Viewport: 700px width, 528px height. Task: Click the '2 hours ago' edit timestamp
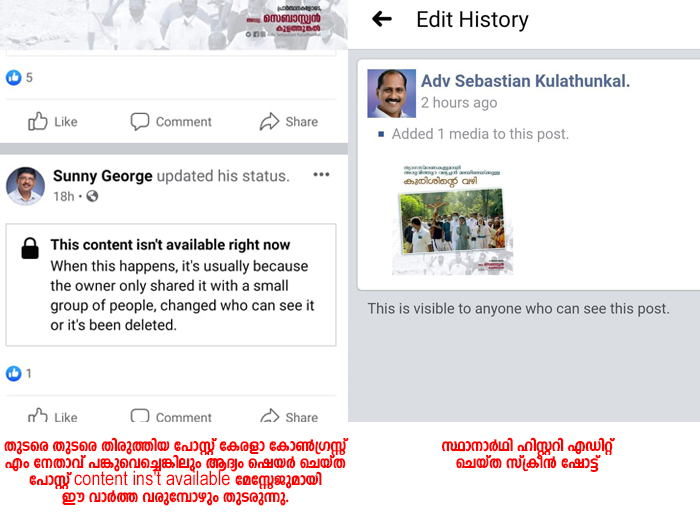[459, 103]
